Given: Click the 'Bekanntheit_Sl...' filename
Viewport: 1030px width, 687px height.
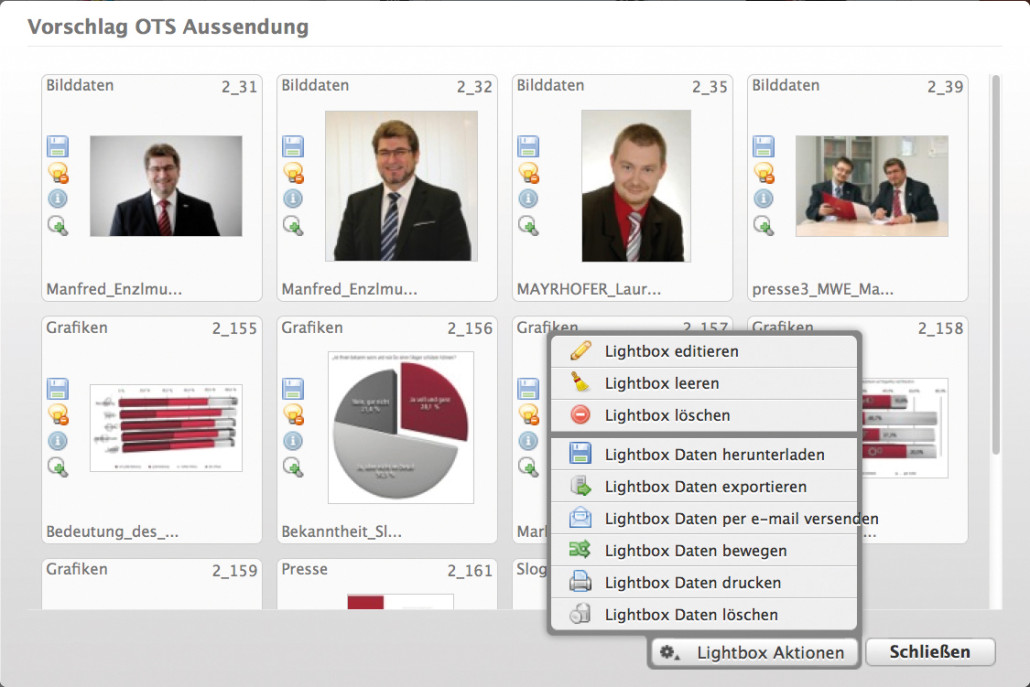Looking at the screenshot, I should pyautogui.click(x=341, y=531).
